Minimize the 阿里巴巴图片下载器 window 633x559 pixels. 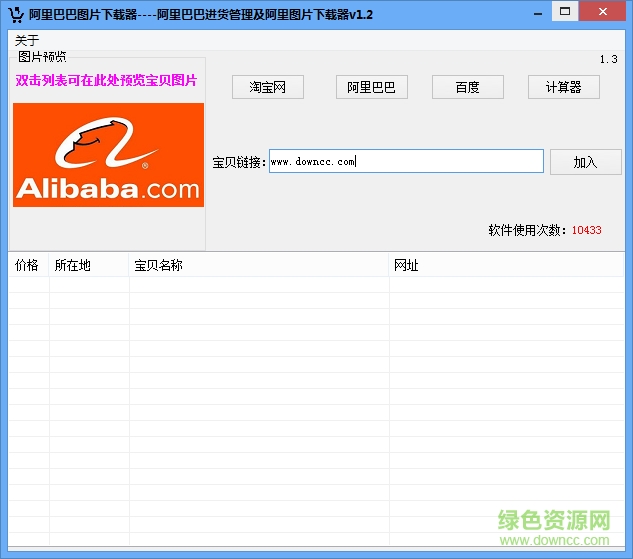click(x=538, y=14)
